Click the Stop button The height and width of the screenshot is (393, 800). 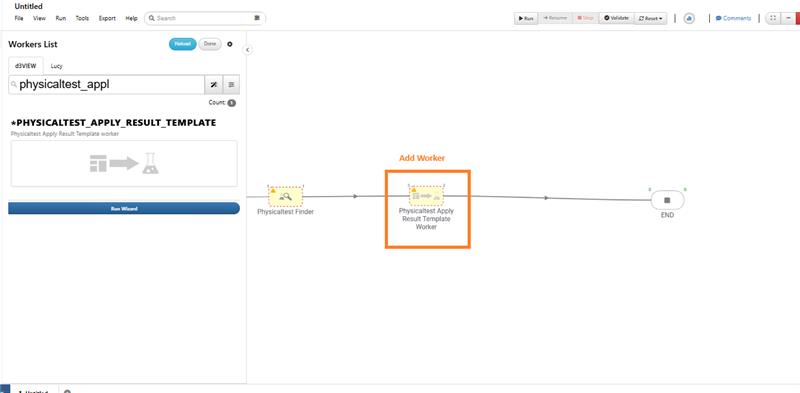[585, 18]
